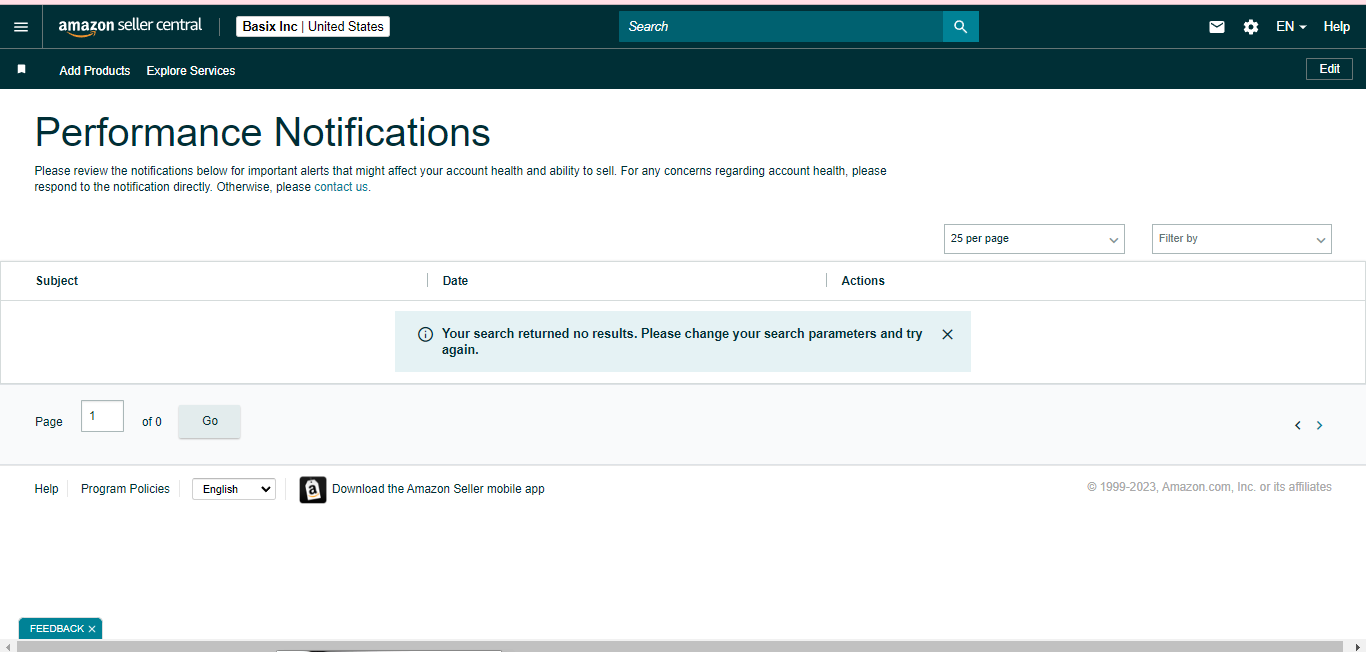The image size is (1366, 652).
Task: Click the Amazon Seller Central logo
Action: [130, 26]
